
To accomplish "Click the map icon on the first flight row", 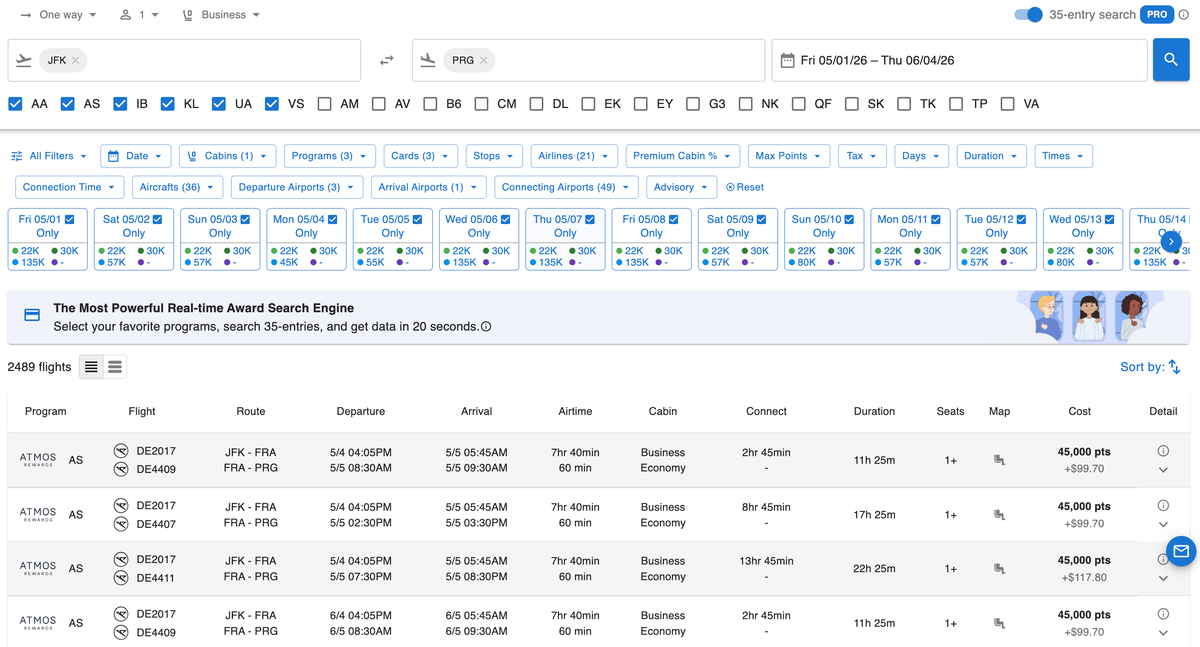I will pyautogui.click(x=999, y=459).
